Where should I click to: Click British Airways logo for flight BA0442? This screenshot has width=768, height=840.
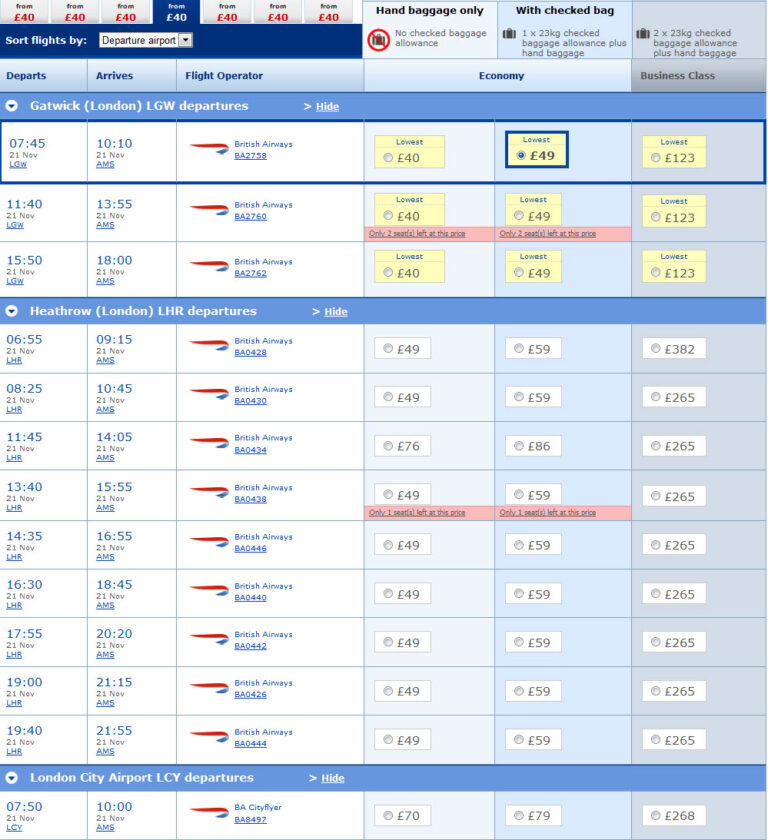209,638
